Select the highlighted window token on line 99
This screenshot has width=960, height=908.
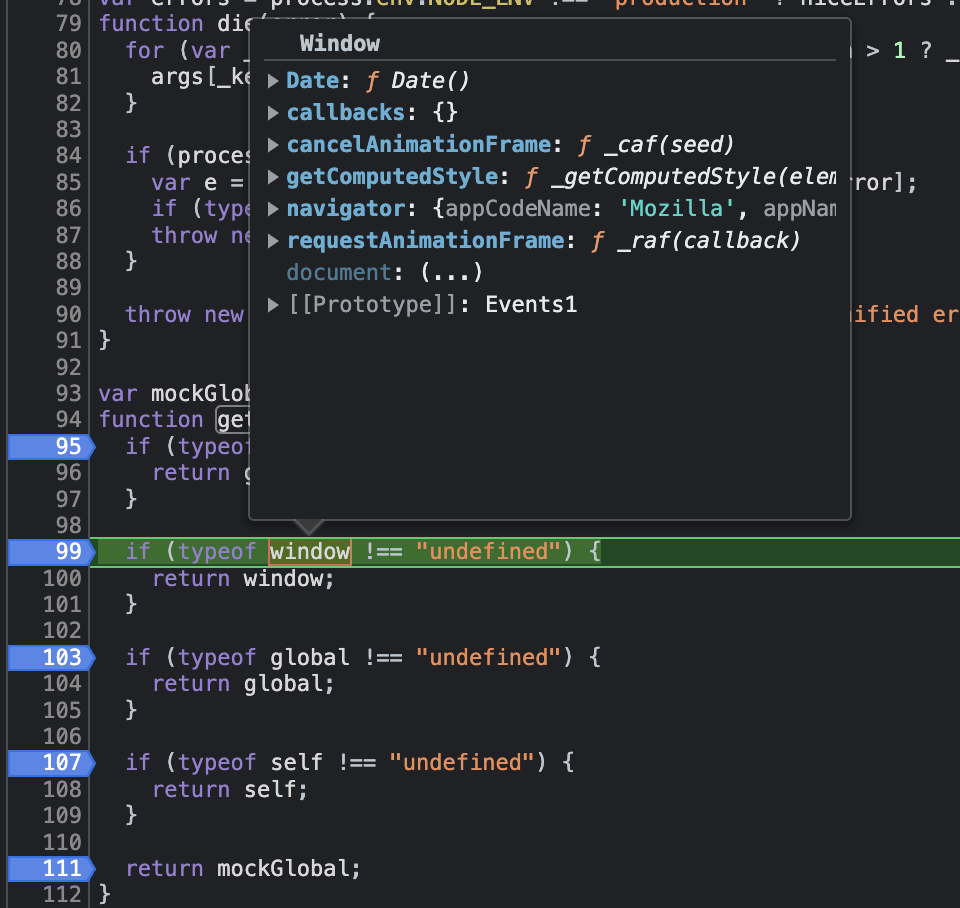[309, 551]
